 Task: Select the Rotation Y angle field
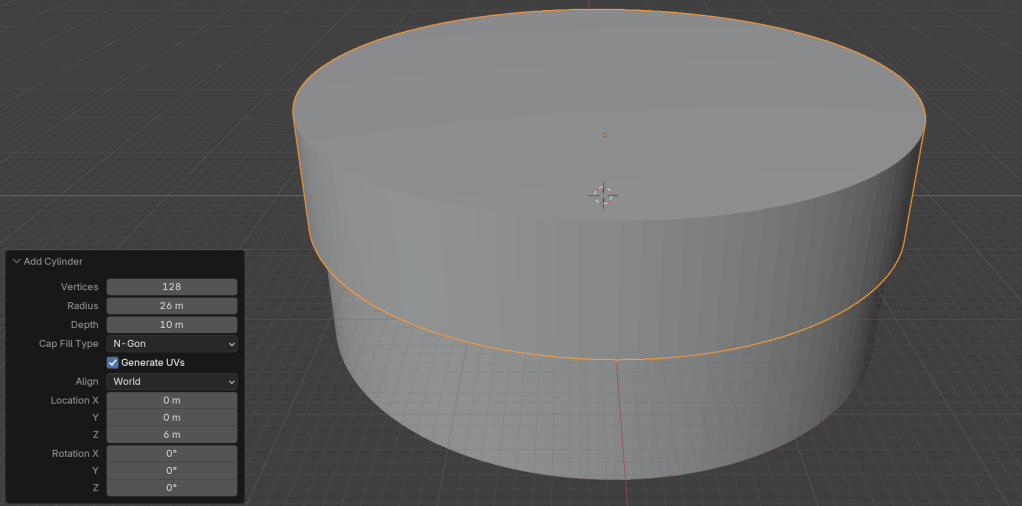point(171,471)
